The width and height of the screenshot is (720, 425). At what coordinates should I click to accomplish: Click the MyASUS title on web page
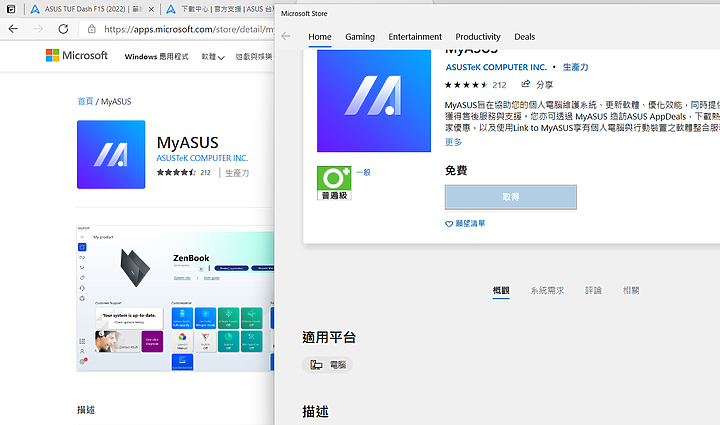(x=188, y=143)
